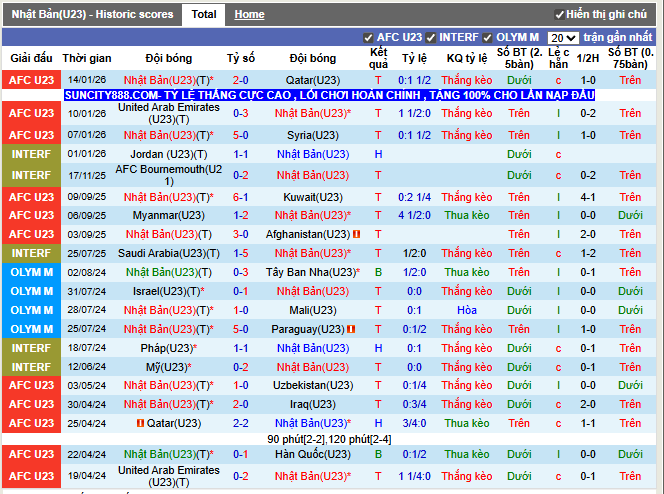The height and width of the screenshot is (494, 664).
Task: Click result B in Hàn Quốc(U23) row
Action: (x=378, y=454)
